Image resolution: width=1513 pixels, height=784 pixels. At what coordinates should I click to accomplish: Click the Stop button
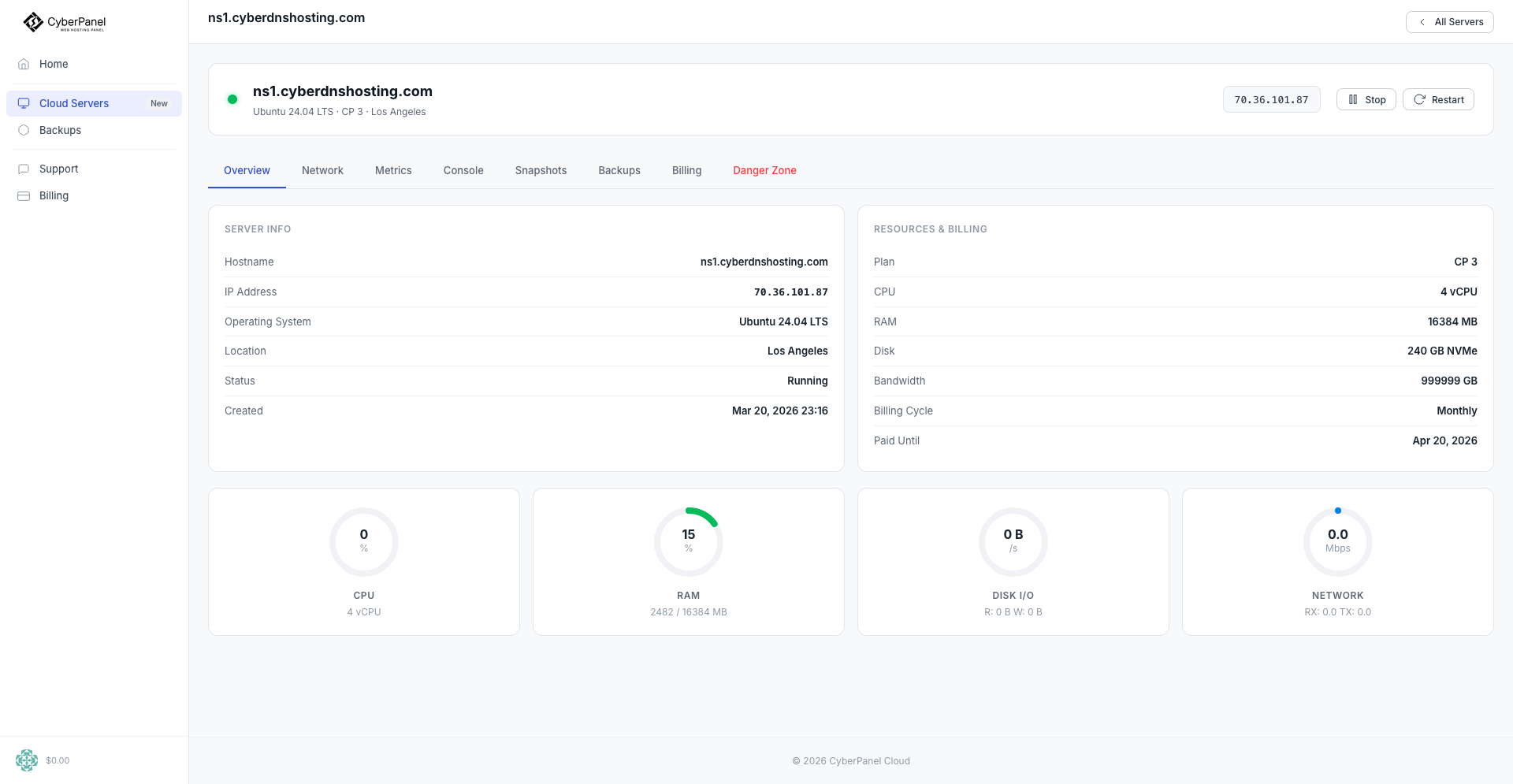[x=1366, y=99]
